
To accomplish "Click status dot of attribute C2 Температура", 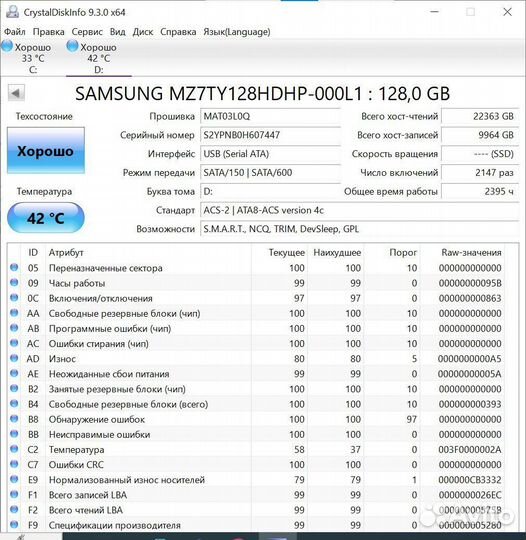I will (14, 449).
